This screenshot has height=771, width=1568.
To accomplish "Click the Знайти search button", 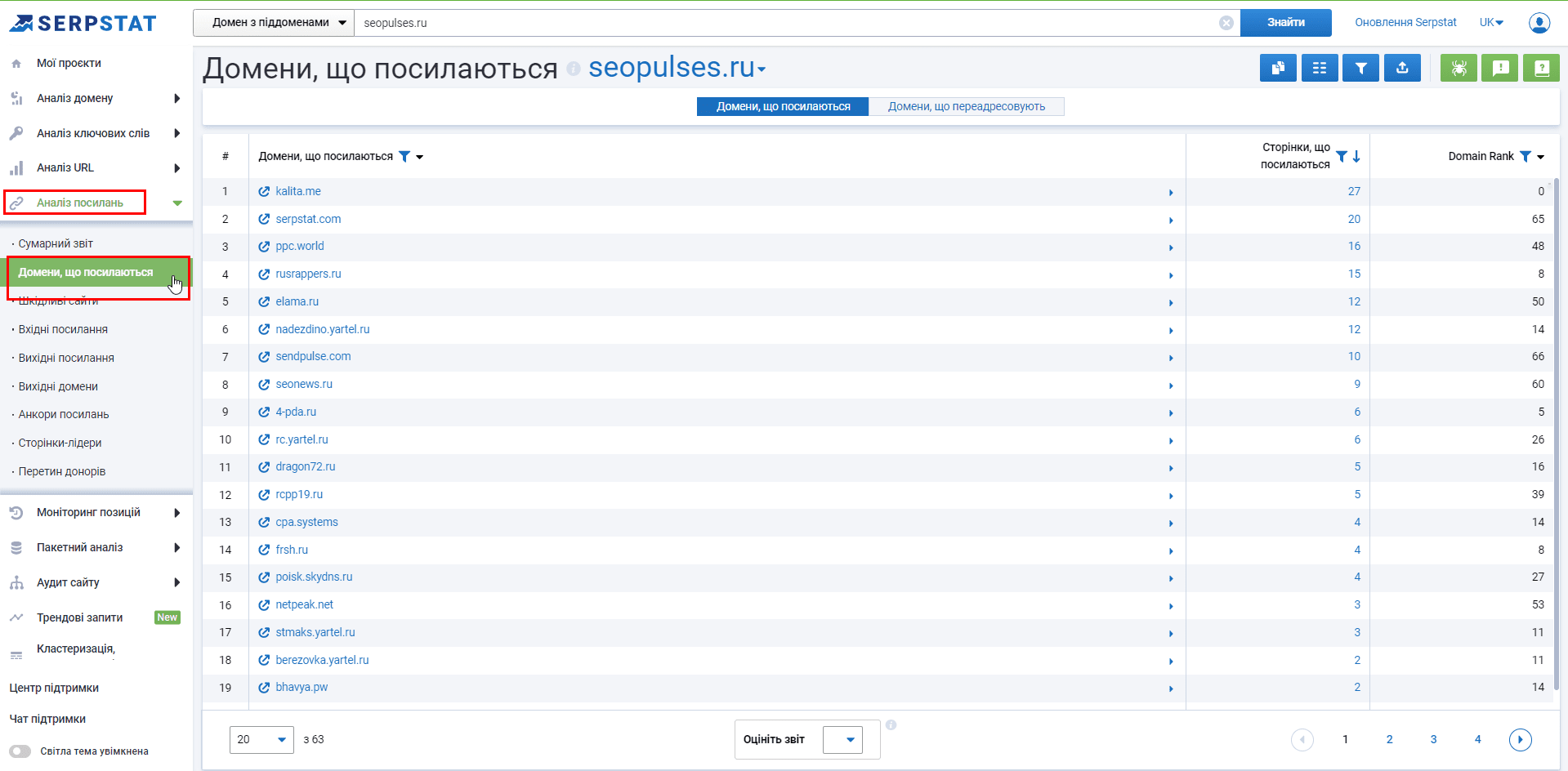I will coord(1285,23).
